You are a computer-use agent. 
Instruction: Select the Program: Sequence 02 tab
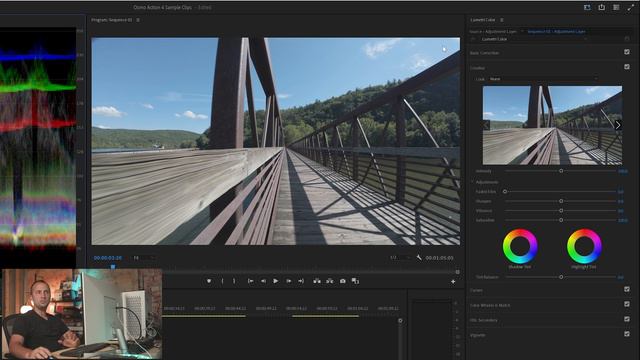tap(111, 20)
